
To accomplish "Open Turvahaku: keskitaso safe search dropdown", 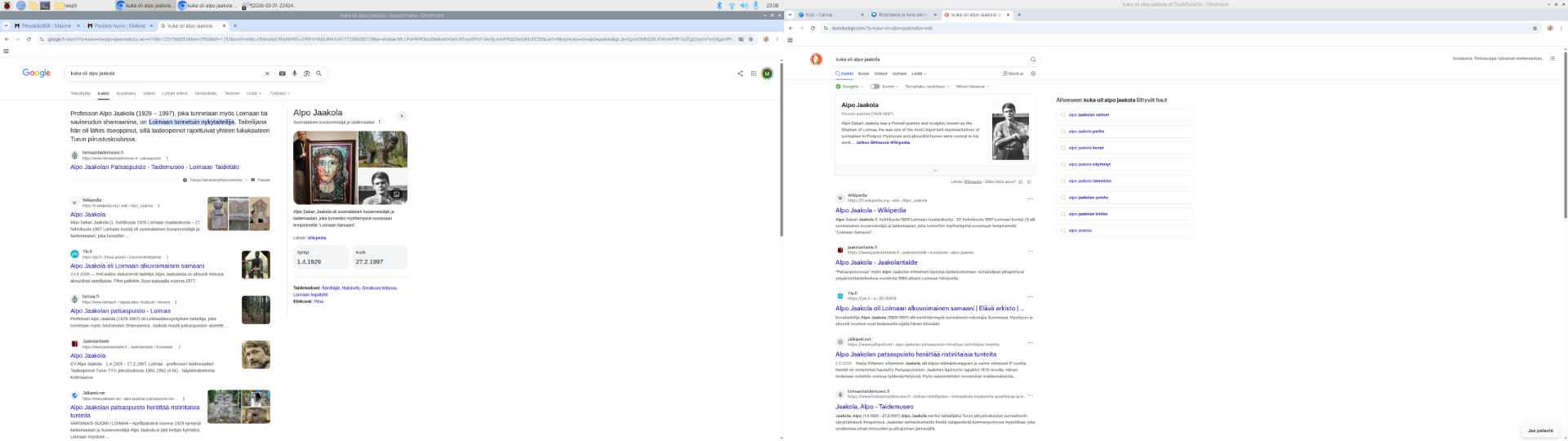I will pyautogui.click(x=927, y=87).
